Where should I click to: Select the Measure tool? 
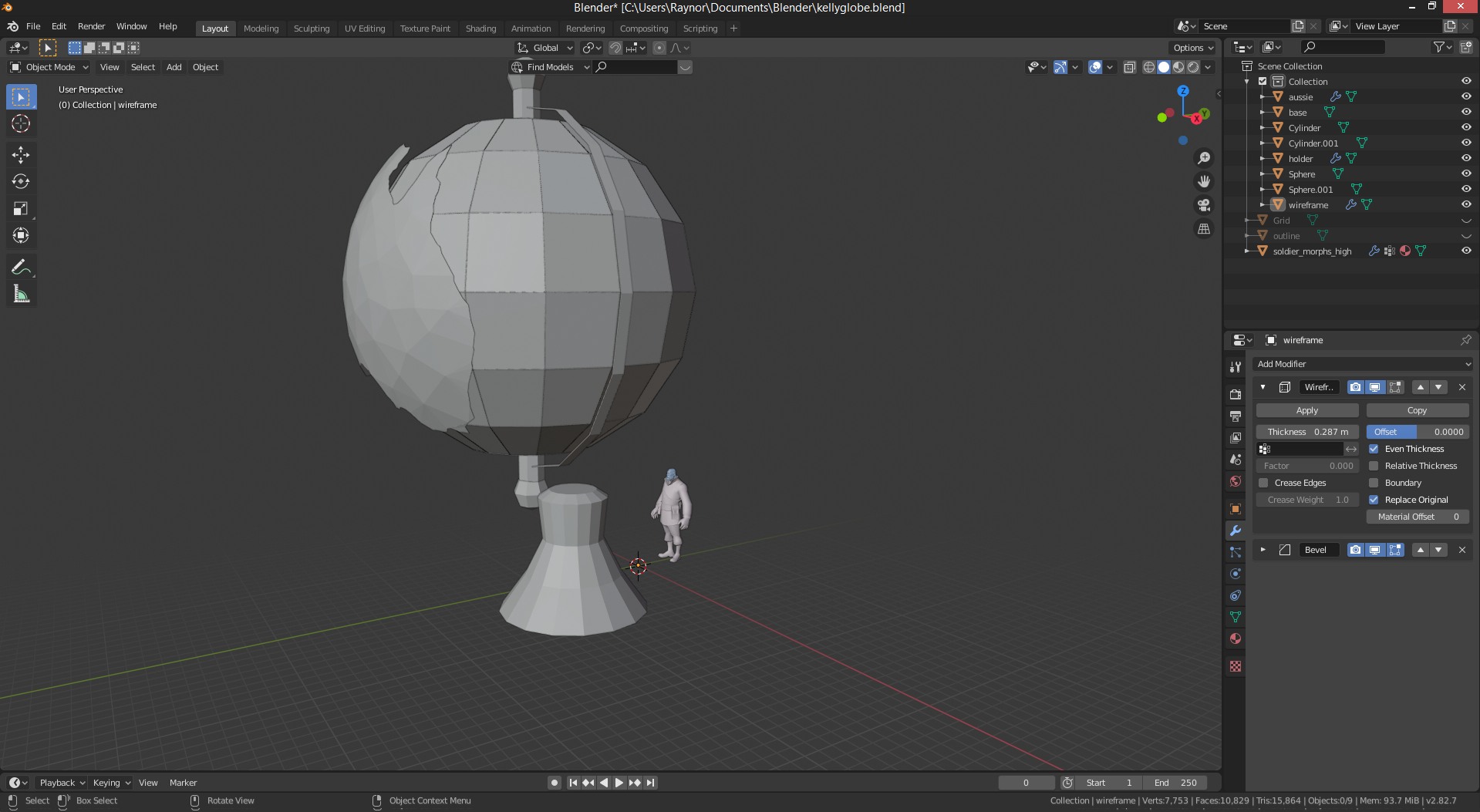point(21,295)
